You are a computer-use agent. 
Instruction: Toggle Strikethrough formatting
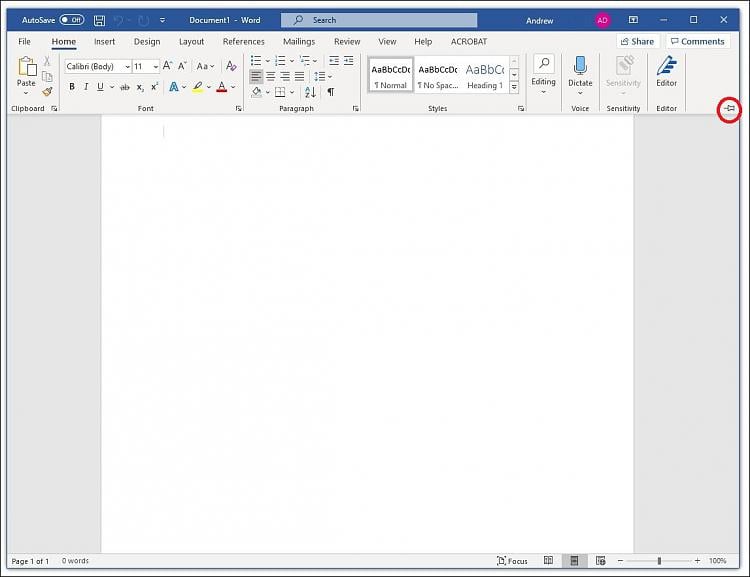pos(124,87)
